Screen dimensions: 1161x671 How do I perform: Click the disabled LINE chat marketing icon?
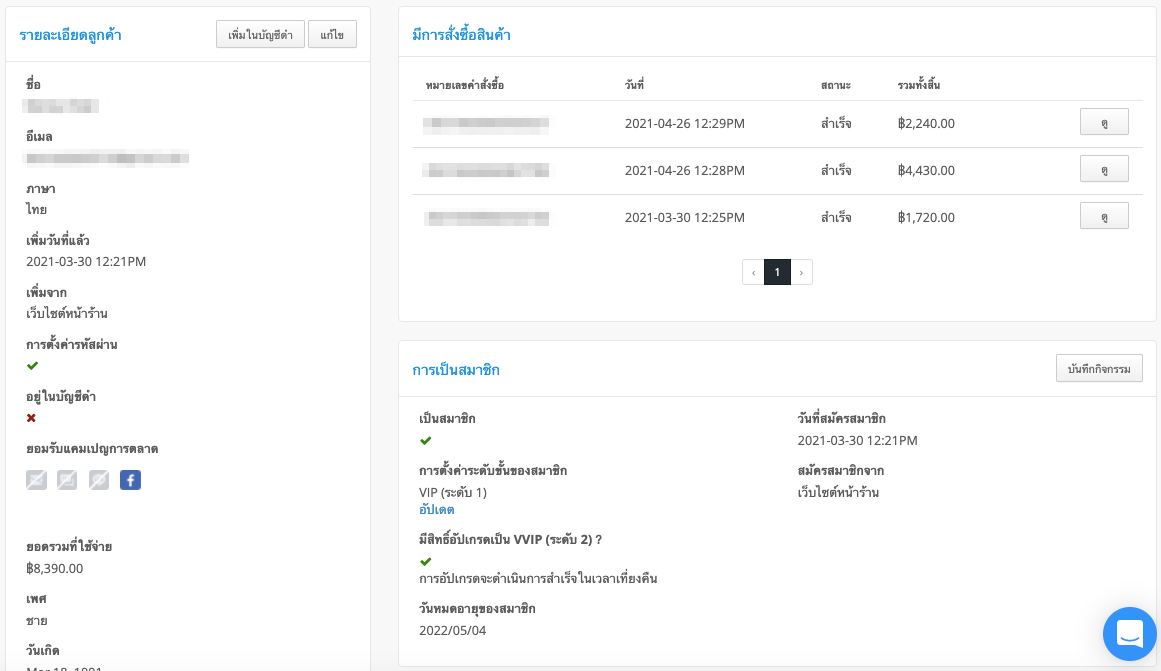[x=98, y=480]
